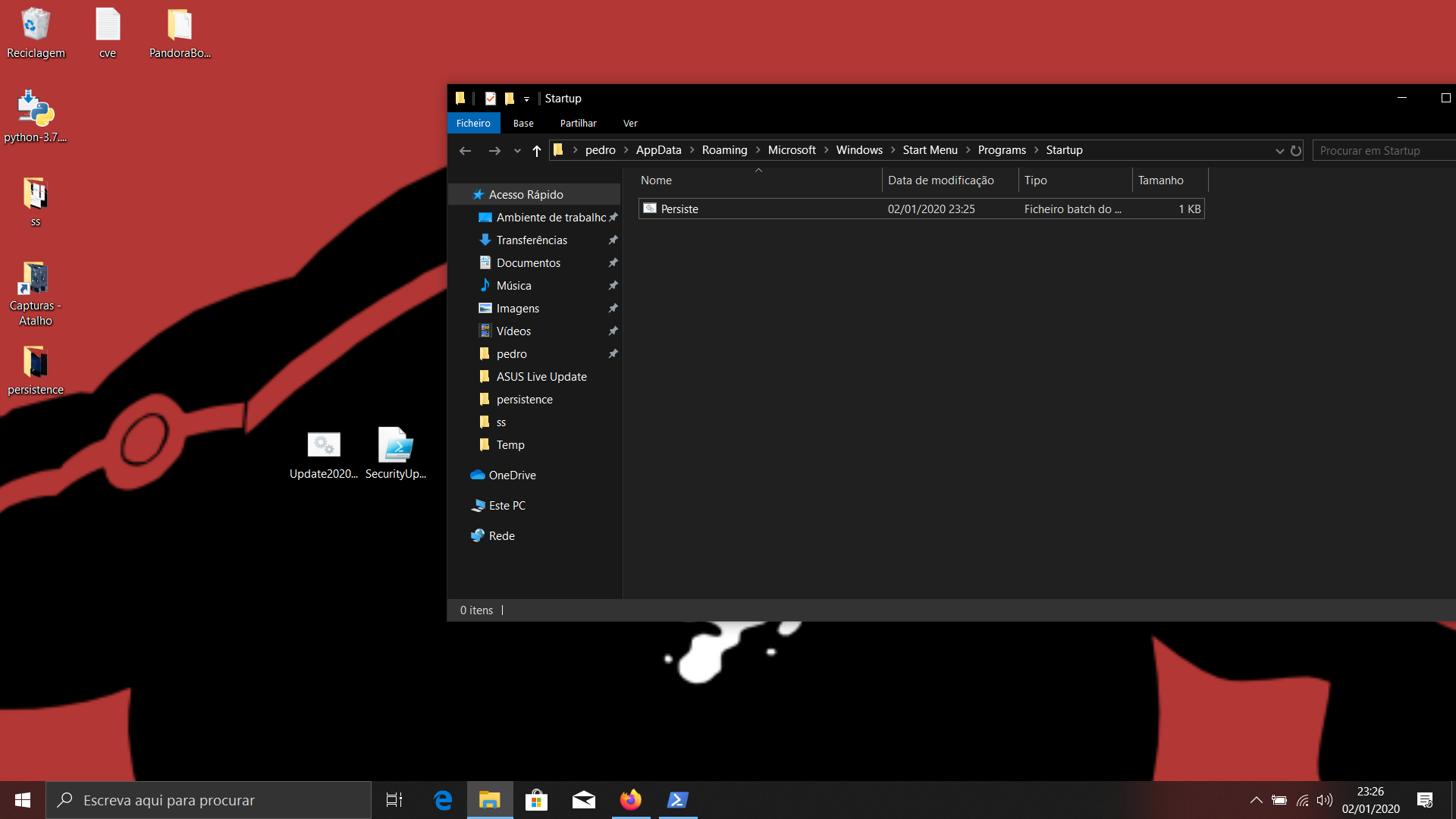Image resolution: width=1456 pixels, height=819 pixels.
Task: Click the Back navigation arrow
Action: point(465,151)
